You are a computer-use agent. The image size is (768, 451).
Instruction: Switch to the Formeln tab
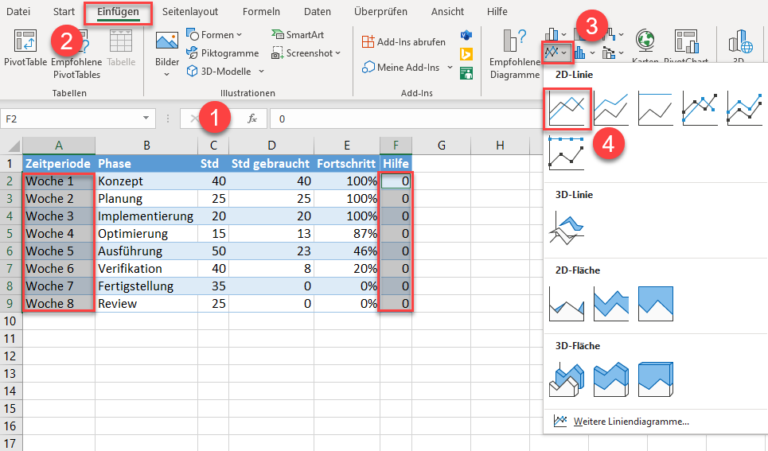[261, 11]
